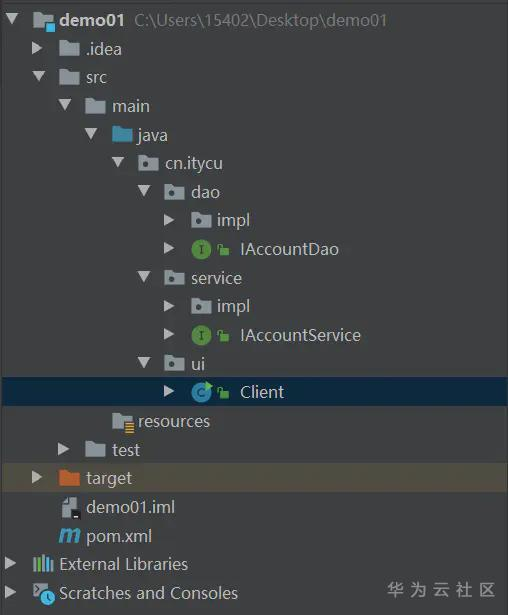Select the cn.itycu package
Viewport: 508px width, 615px height.
tap(194, 164)
